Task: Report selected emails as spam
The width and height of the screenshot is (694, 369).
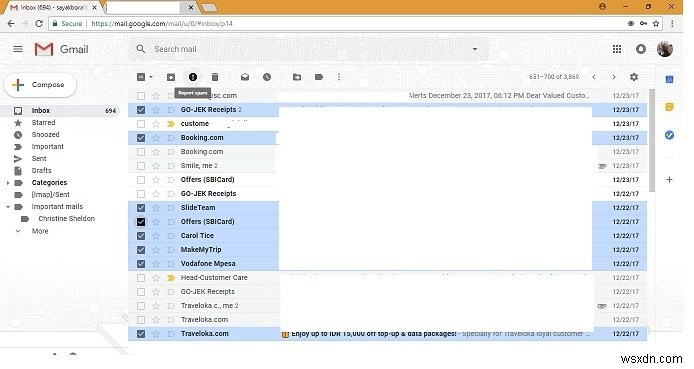Action: tap(193, 77)
